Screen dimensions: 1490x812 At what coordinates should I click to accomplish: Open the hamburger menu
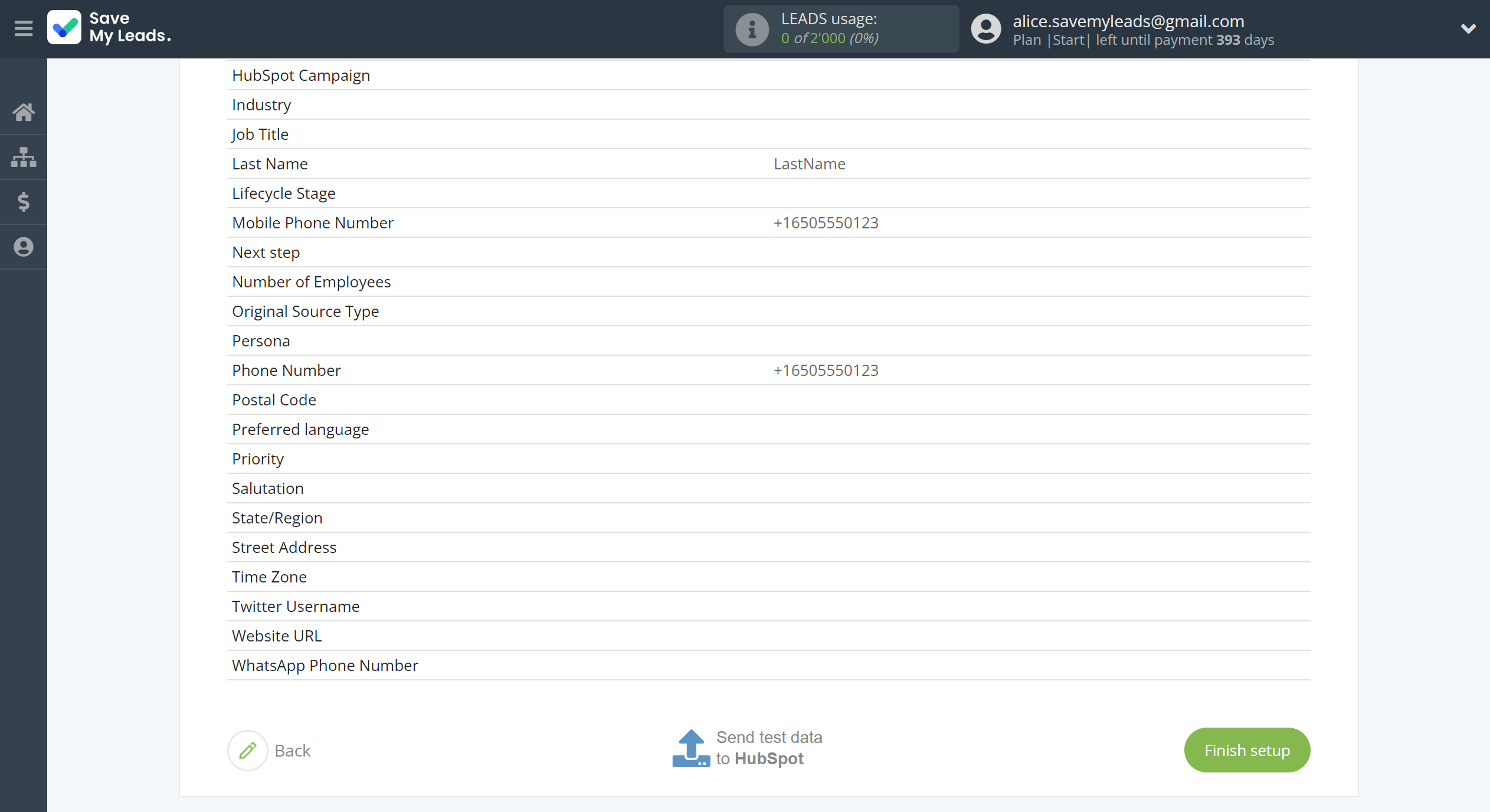24,28
